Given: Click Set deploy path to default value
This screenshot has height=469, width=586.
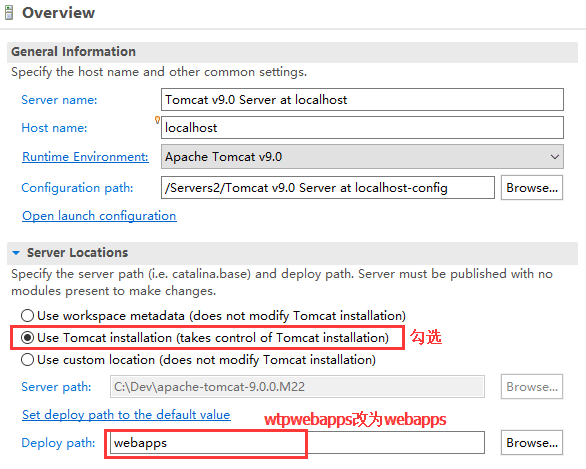Looking at the screenshot, I should coord(126,415).
